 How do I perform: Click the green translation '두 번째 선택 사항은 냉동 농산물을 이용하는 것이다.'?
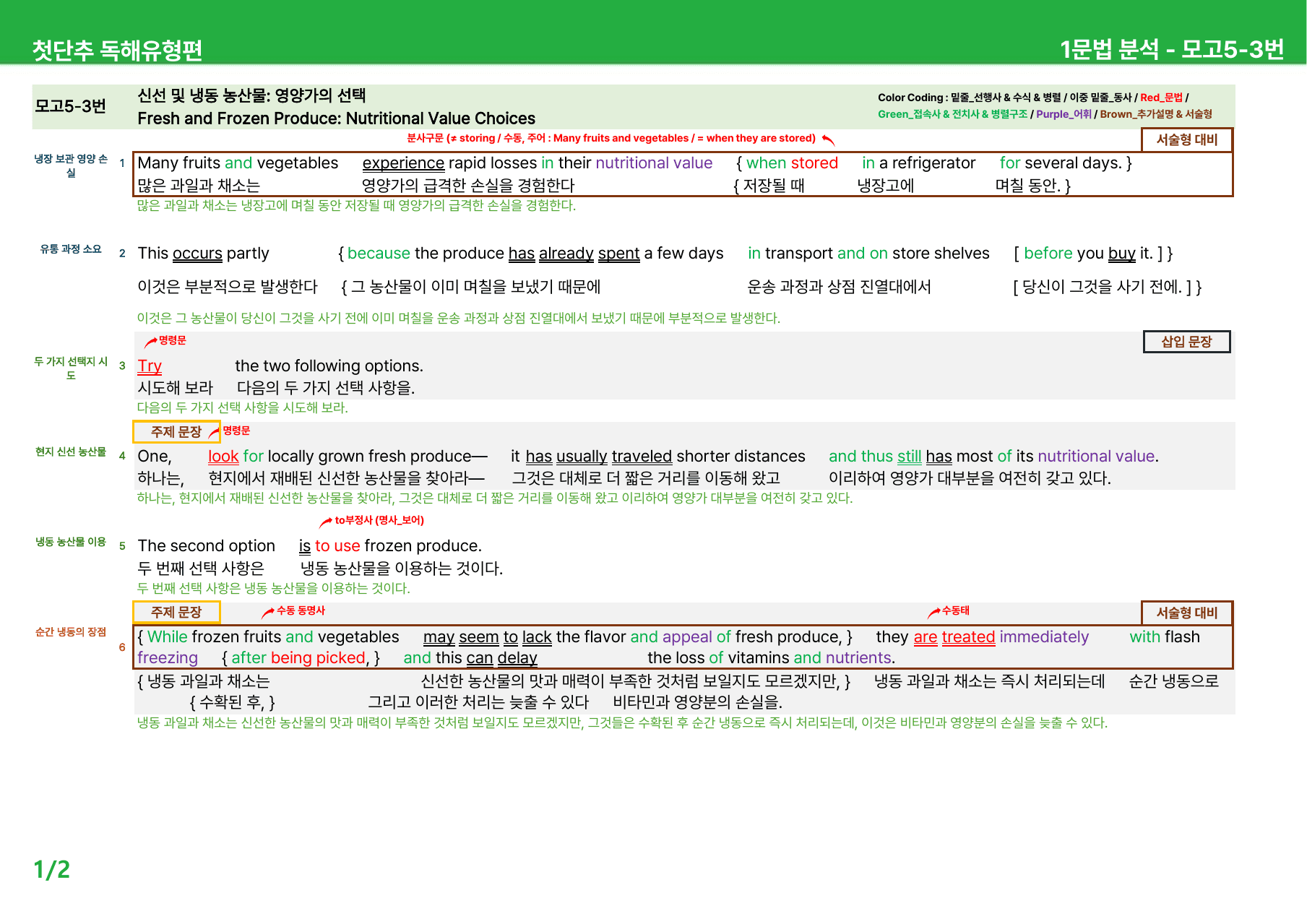pos(274,589)
